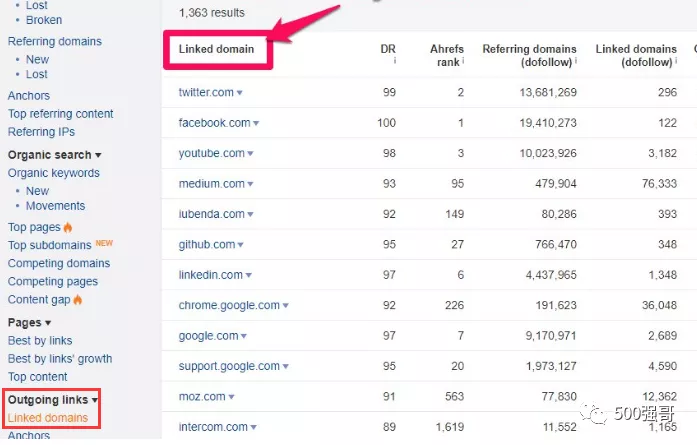Screen dimensions: 697x445
Task: Click the Ahrefs rank info icon
Action: [x=463, y=62]
